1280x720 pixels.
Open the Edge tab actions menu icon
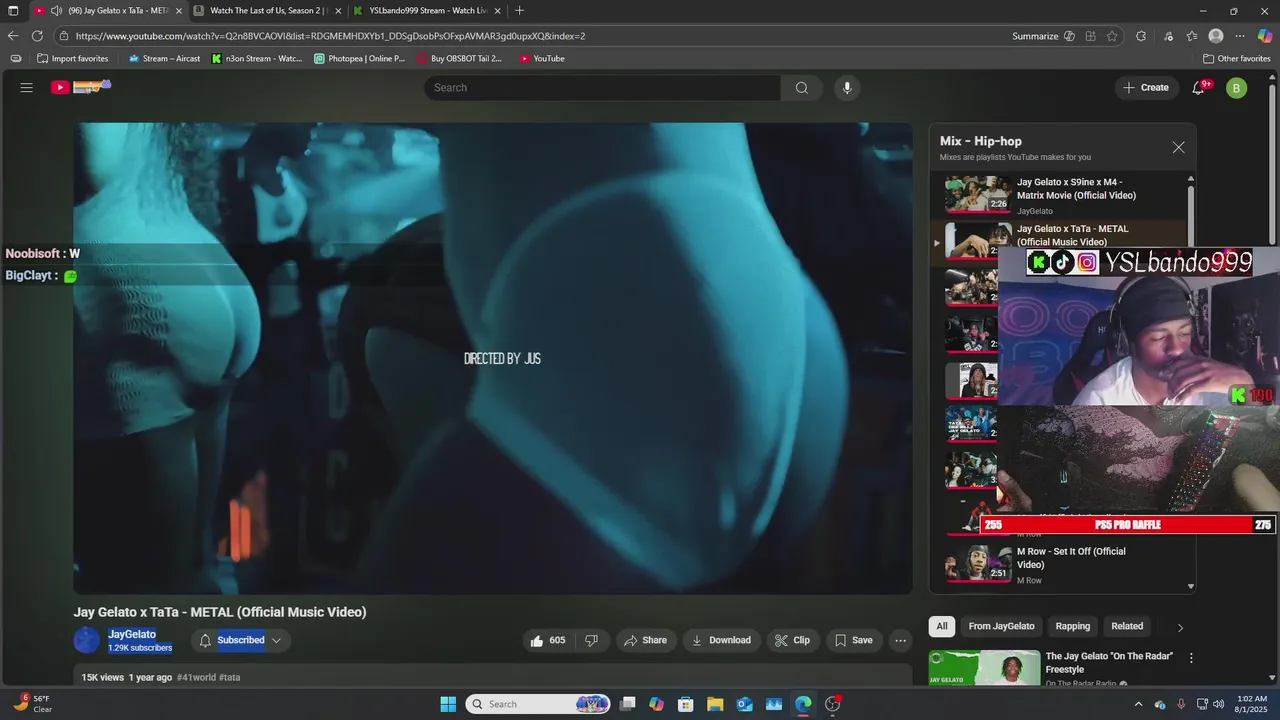13,11
